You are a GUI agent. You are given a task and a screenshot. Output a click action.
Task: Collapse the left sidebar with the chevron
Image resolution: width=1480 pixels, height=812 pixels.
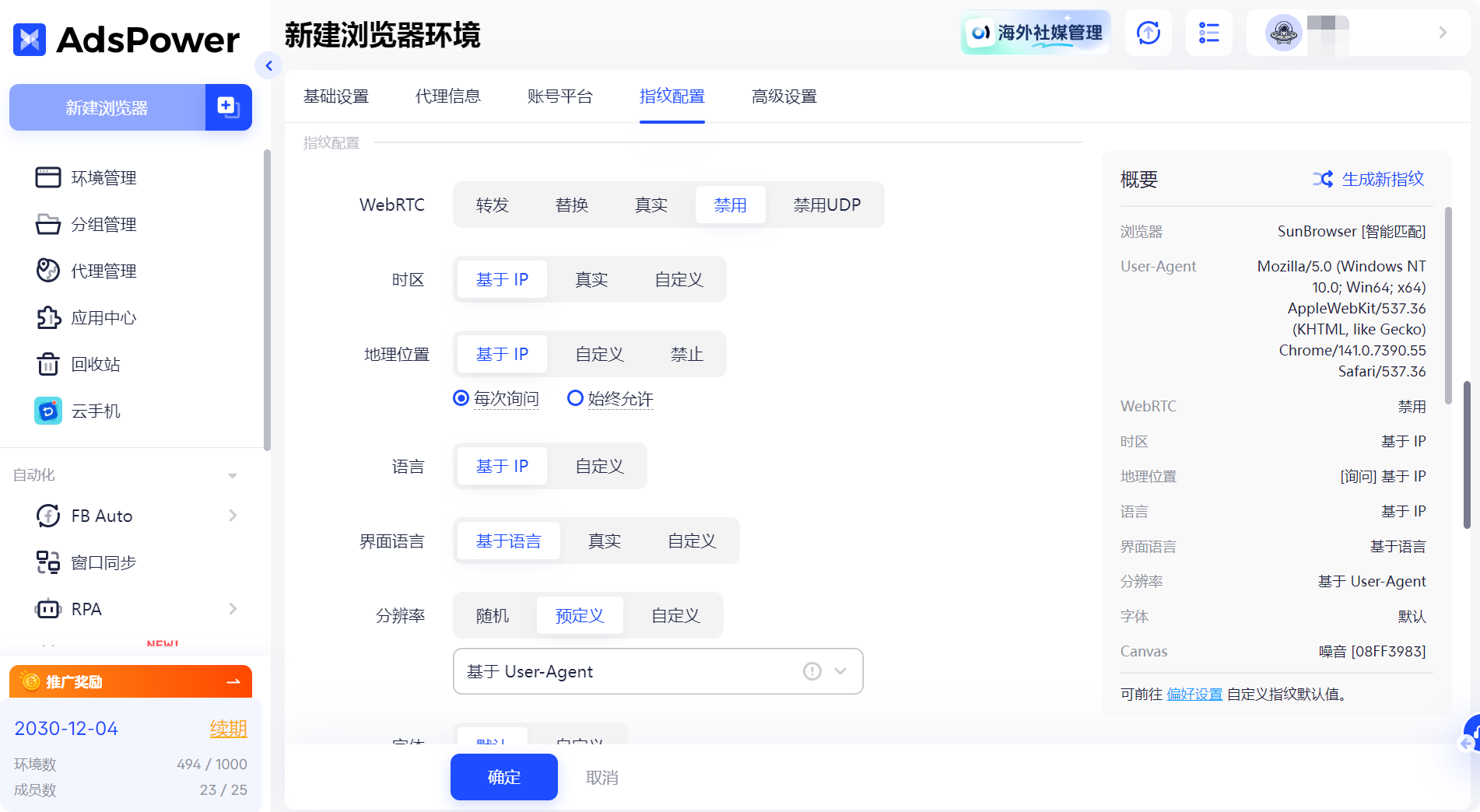pos(268,66)
